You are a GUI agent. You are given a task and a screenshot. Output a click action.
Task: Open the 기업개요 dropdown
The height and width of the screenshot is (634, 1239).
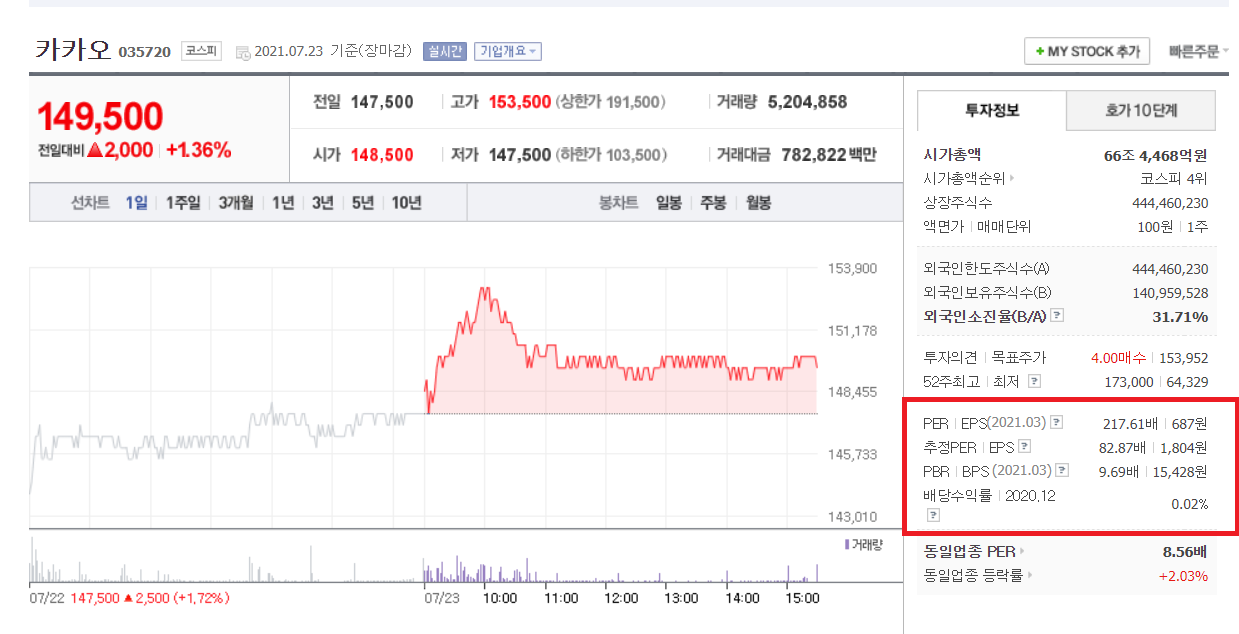tap(508, 51)
